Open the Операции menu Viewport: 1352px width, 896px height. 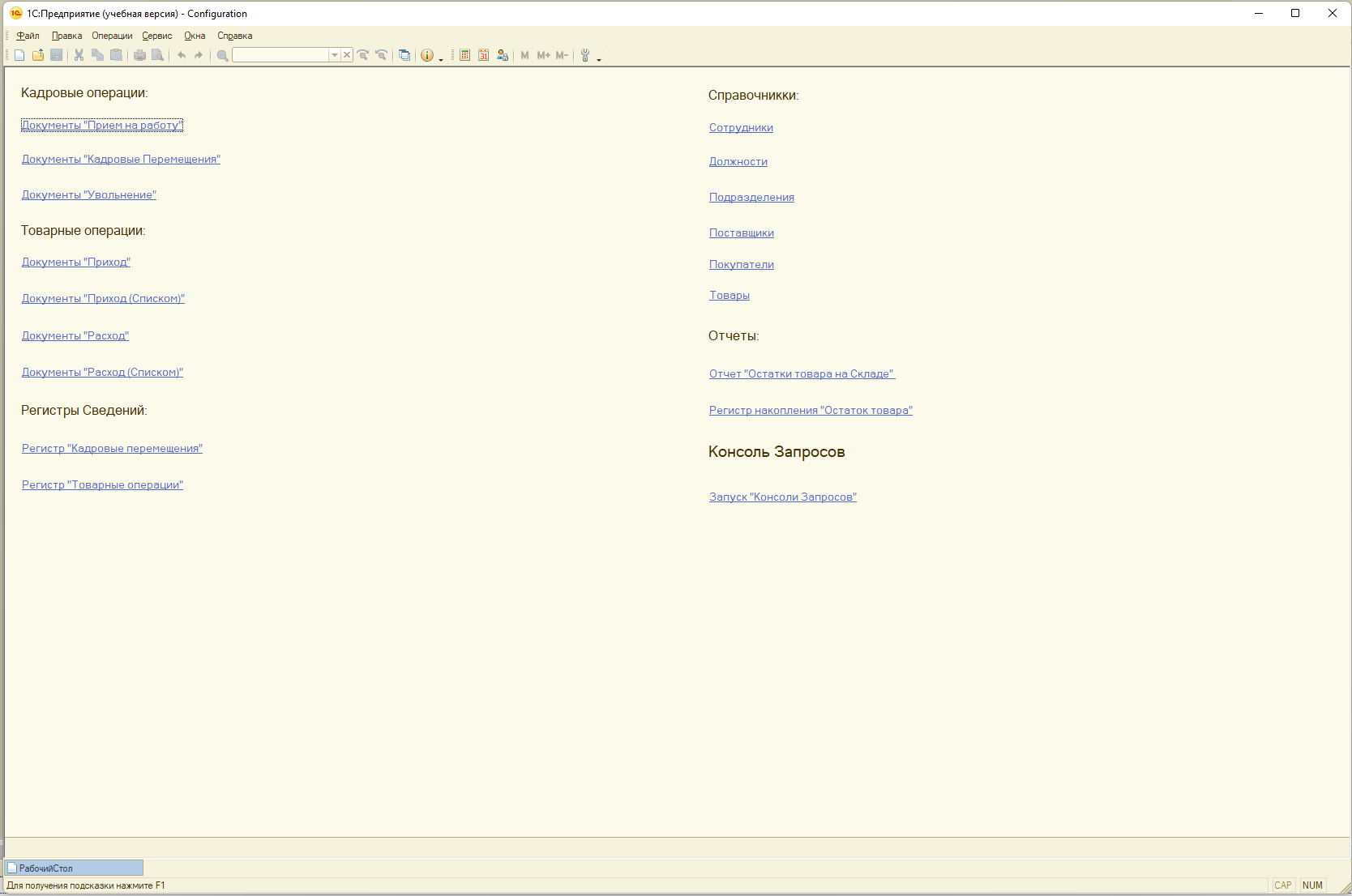pos(112,36)
